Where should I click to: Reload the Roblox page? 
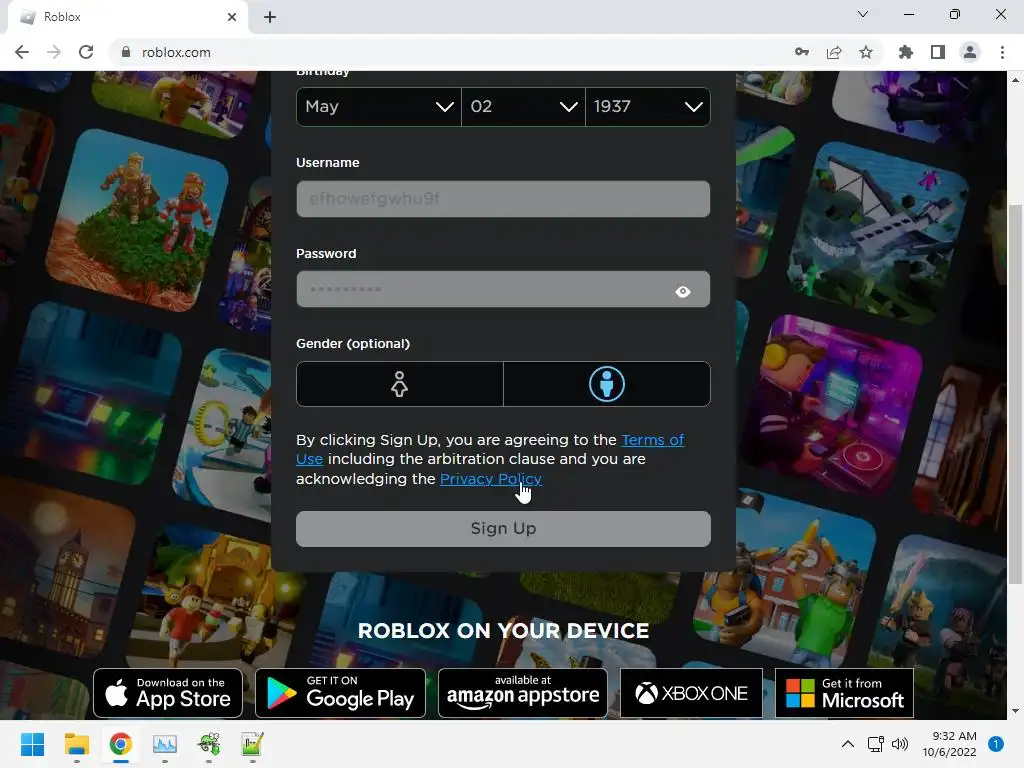pyautogui.click(x=86, y=52)
